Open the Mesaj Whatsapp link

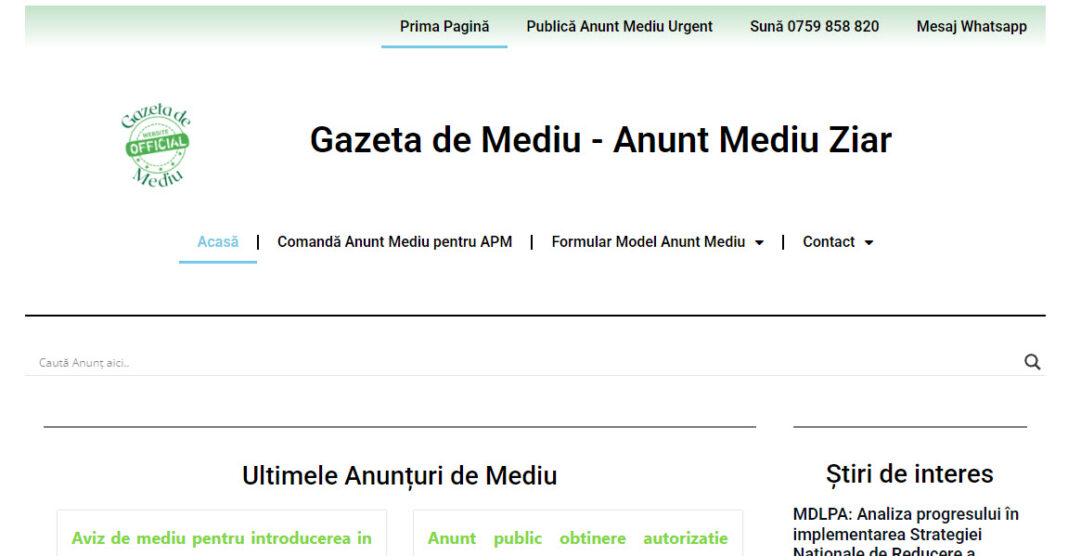click(x=971, y=27)
